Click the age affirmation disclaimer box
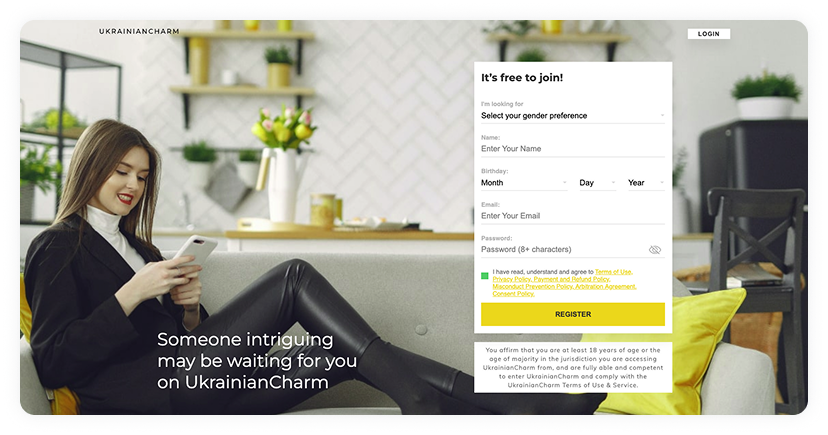The height and width of the screenshot is (435, 828). (x=573, y=367)
